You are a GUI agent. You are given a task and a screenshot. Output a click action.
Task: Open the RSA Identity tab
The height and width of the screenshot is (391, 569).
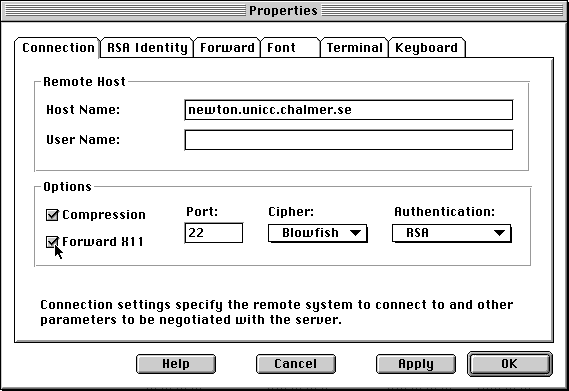[147, 48]
